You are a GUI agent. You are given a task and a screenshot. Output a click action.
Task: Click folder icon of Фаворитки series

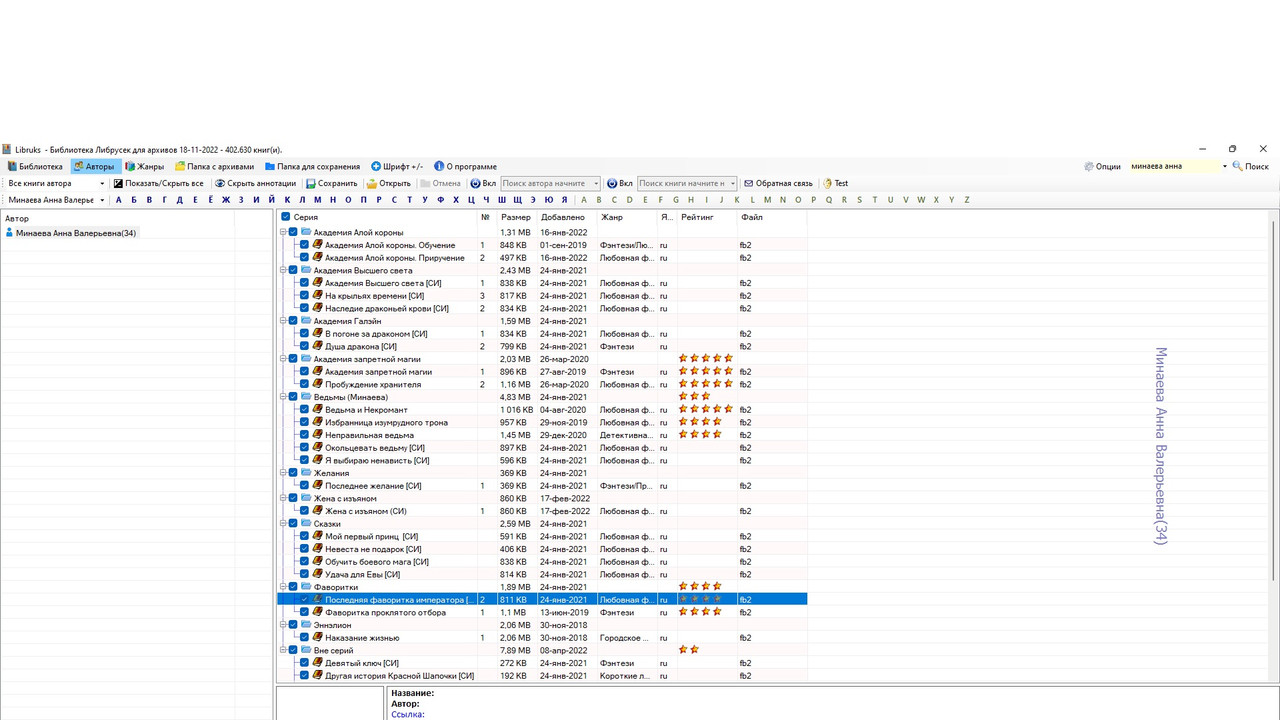tap(306, 587)
